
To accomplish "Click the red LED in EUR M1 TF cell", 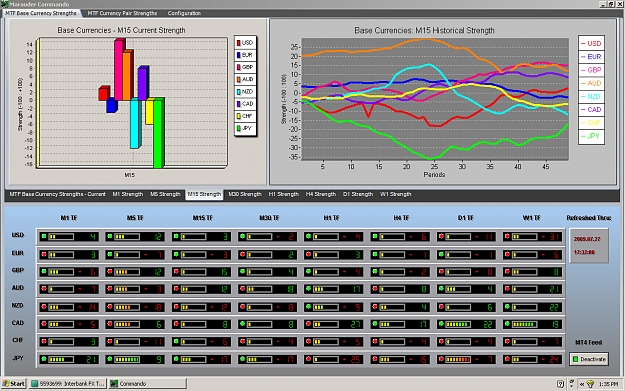I will coord(44,254).
